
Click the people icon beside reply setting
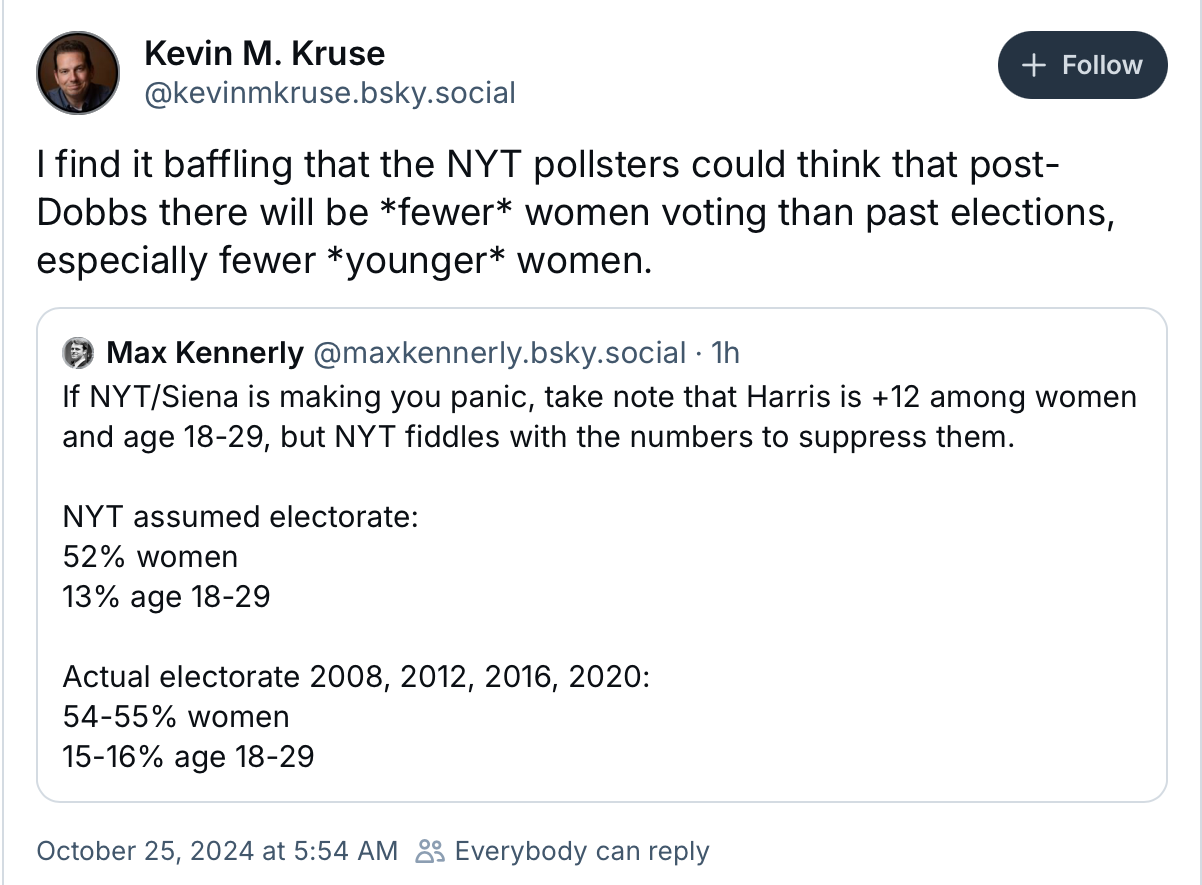pyautogui.click(x=429, y=851)
